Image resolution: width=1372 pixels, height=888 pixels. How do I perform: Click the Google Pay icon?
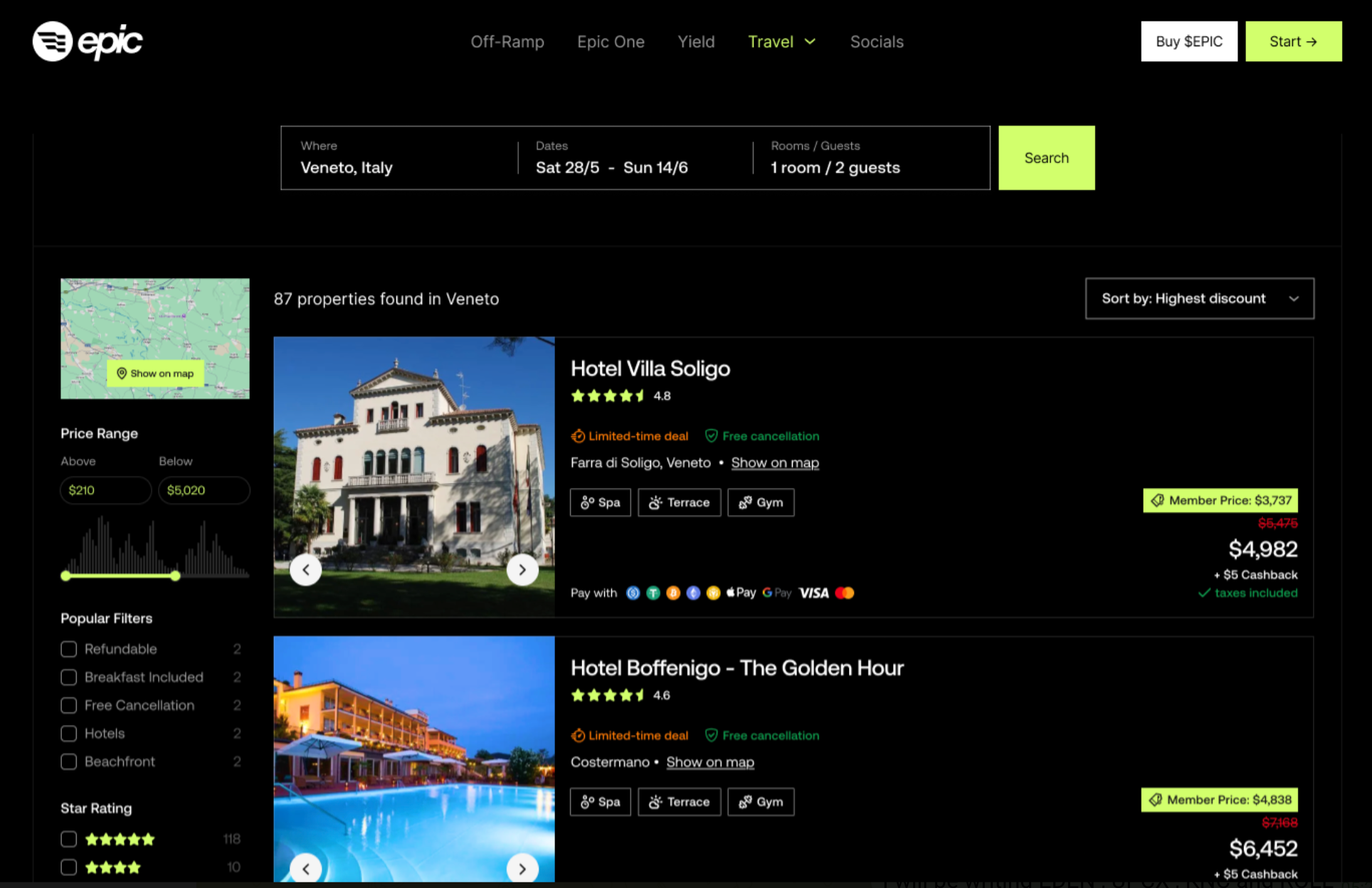[x=776, y=593]
